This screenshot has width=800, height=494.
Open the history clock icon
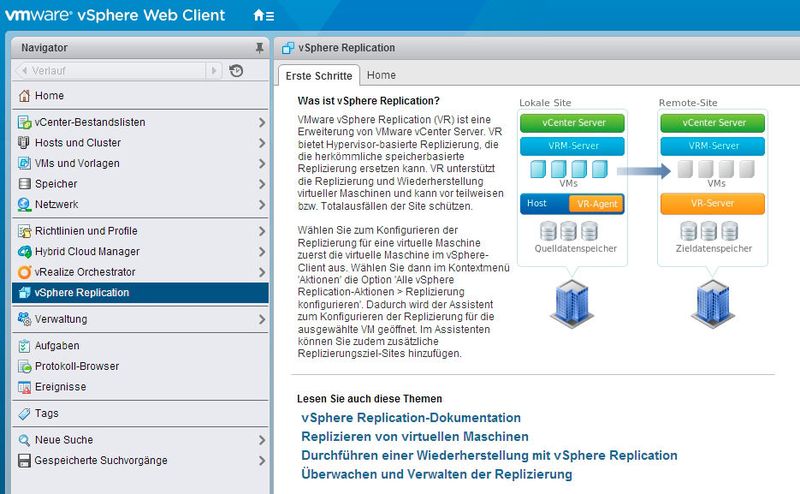[236, 70]
